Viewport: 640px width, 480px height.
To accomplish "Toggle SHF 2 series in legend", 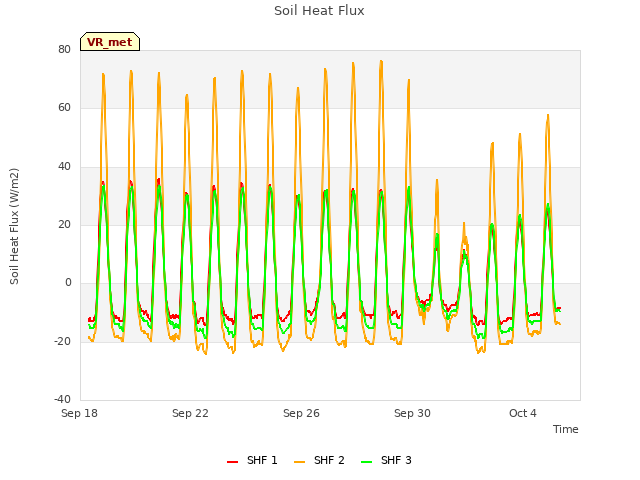I will (x=319, y=460).
